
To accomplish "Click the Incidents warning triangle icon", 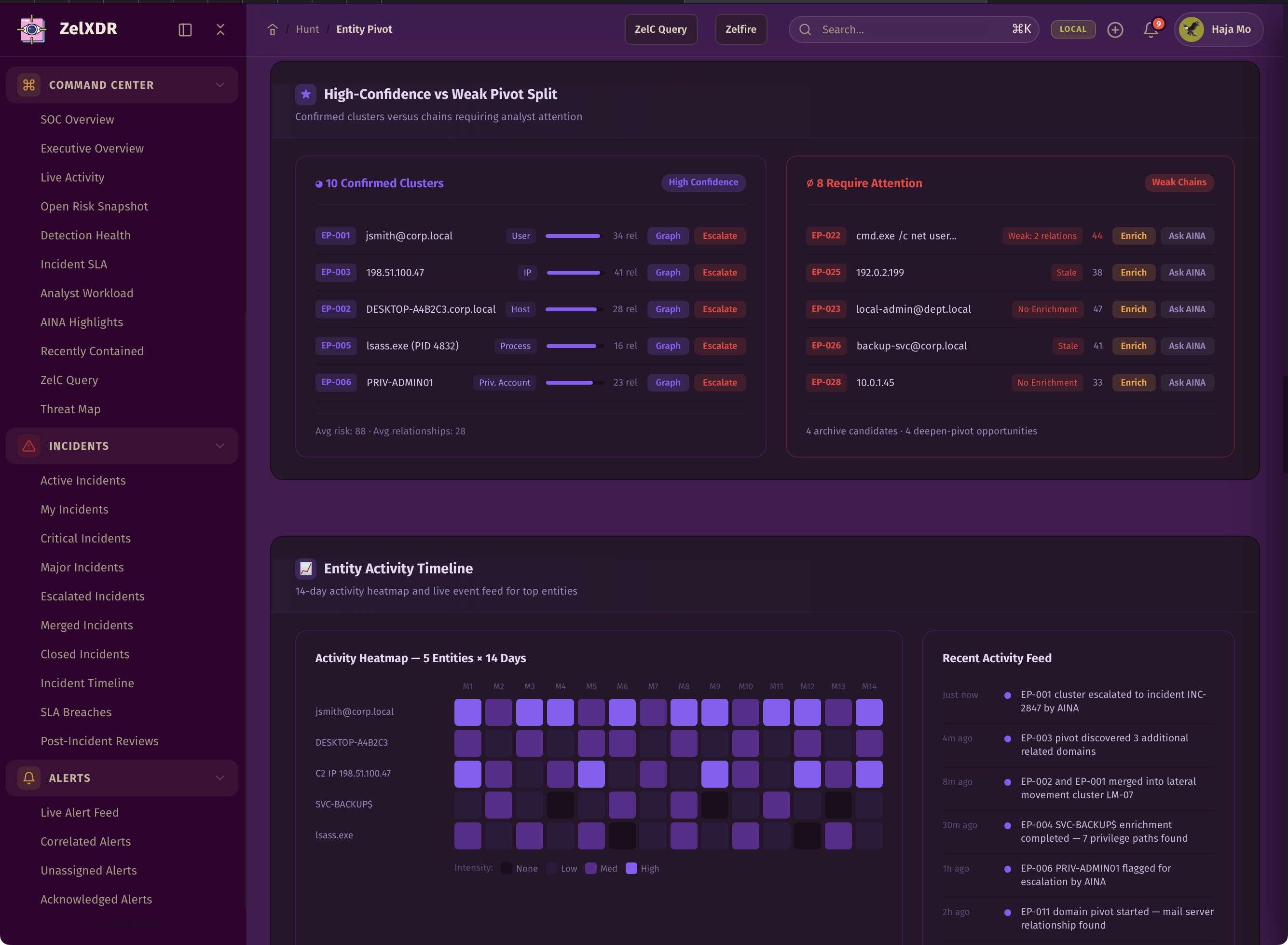I will click(x=28, y=446).
